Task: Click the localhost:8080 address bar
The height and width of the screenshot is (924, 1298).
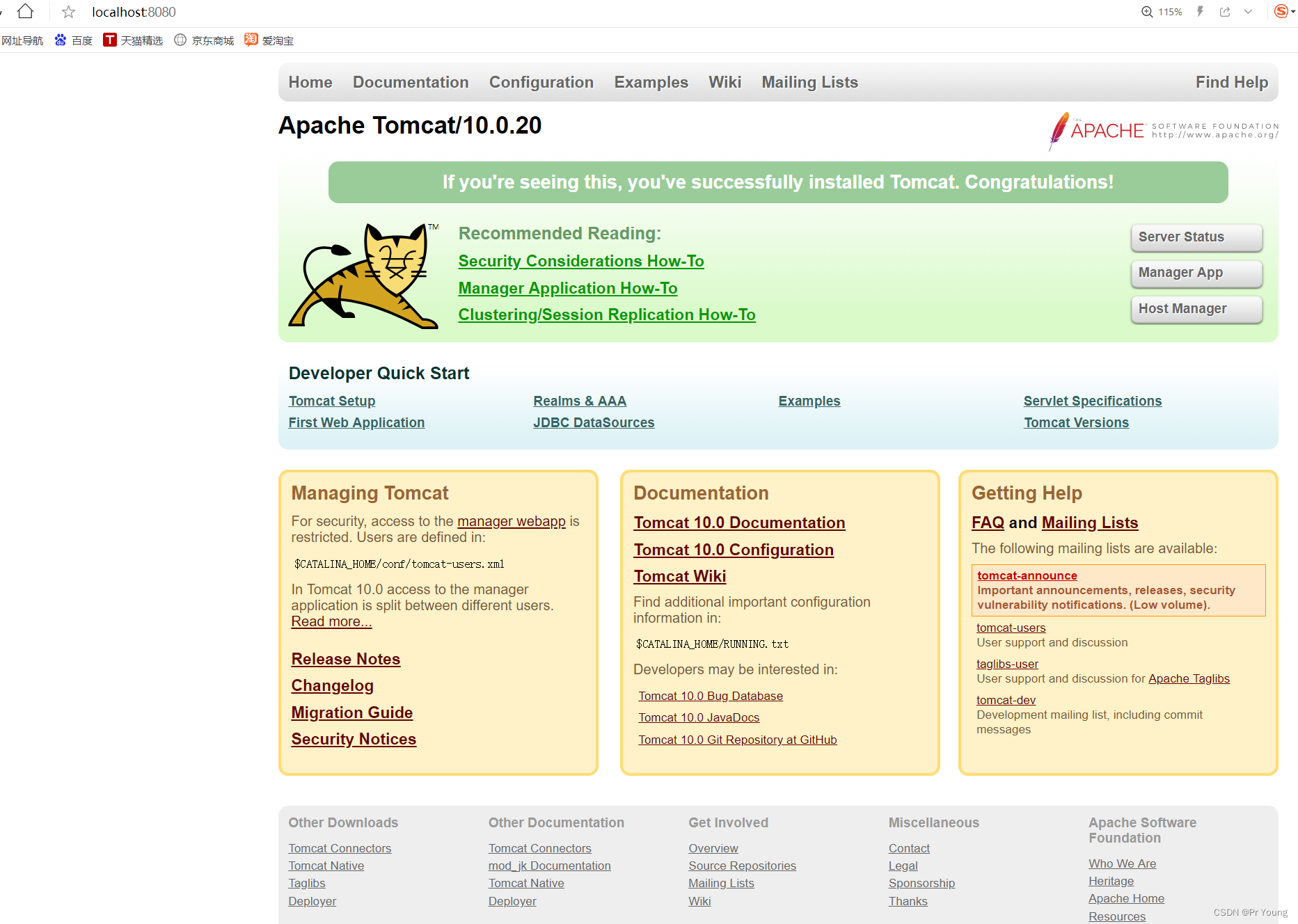Action: click(134, 12)
